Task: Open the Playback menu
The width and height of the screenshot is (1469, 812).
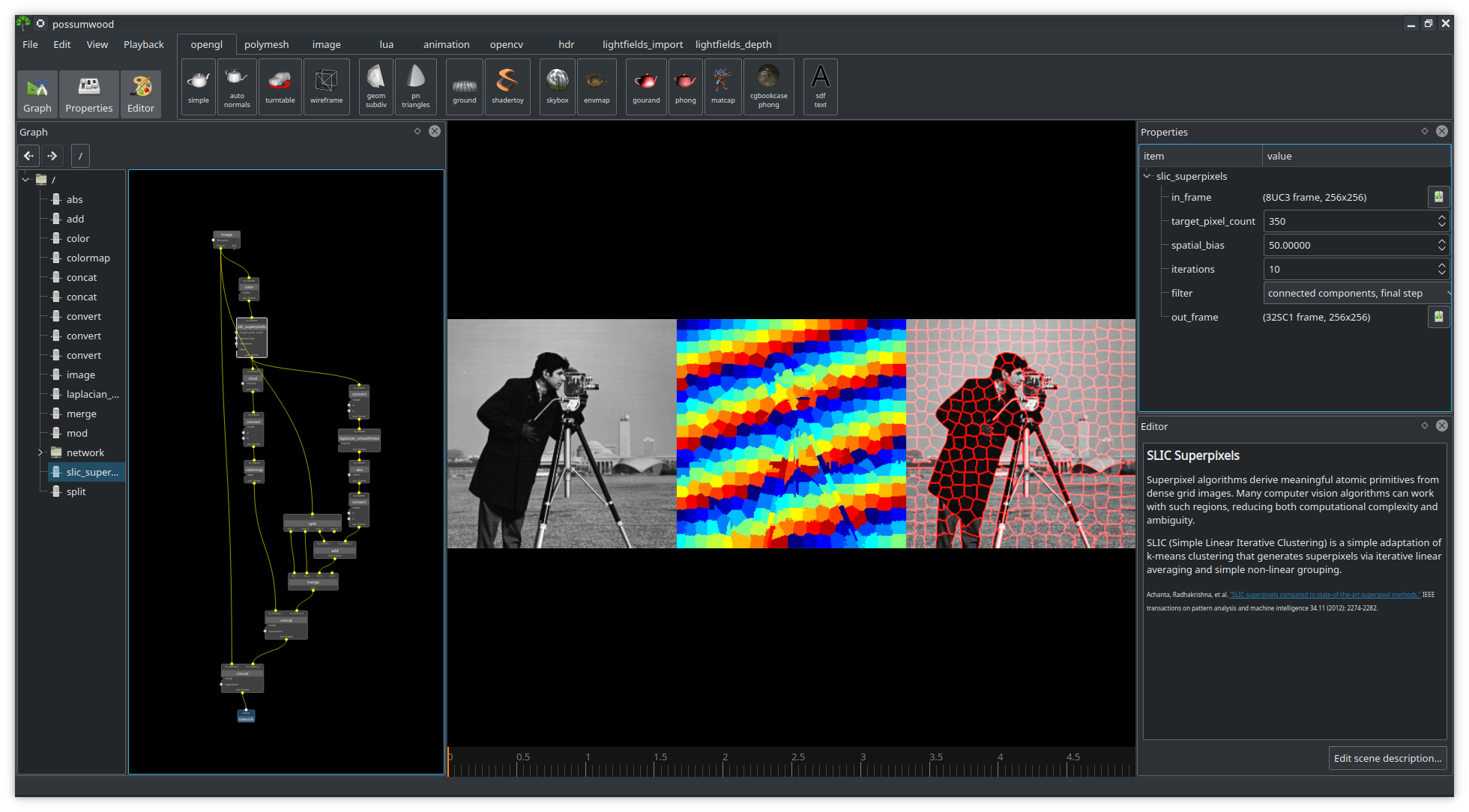Action: 143,44
